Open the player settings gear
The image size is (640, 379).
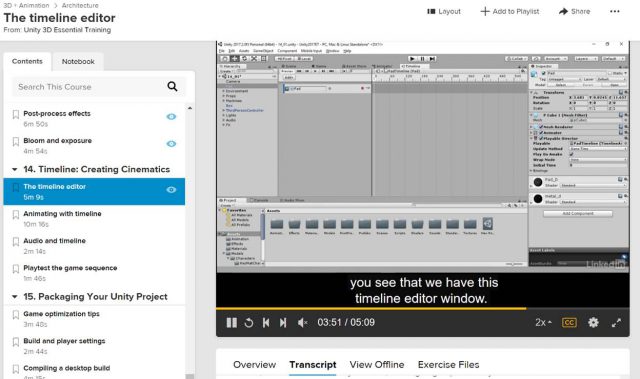click(593, 322)
